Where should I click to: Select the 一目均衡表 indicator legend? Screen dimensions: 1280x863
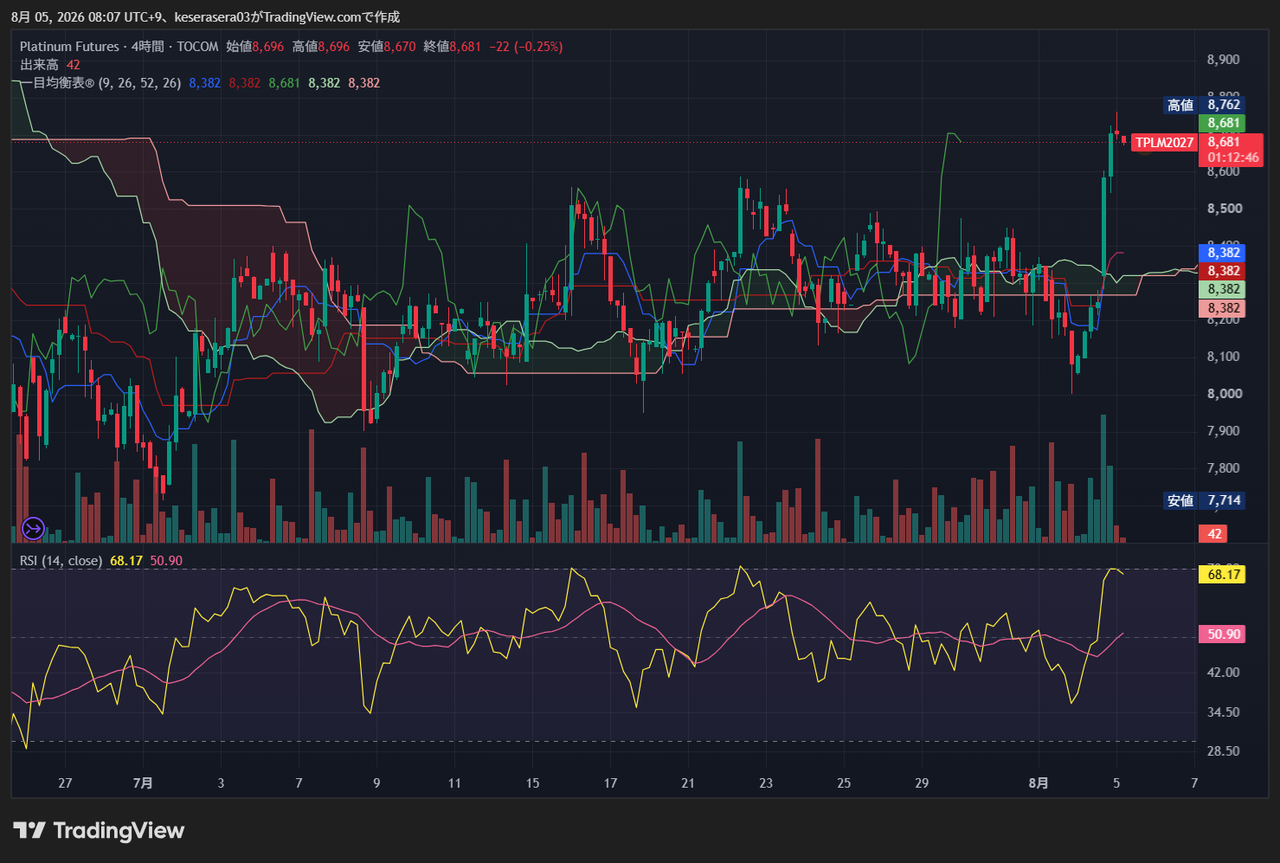(100, 83)
